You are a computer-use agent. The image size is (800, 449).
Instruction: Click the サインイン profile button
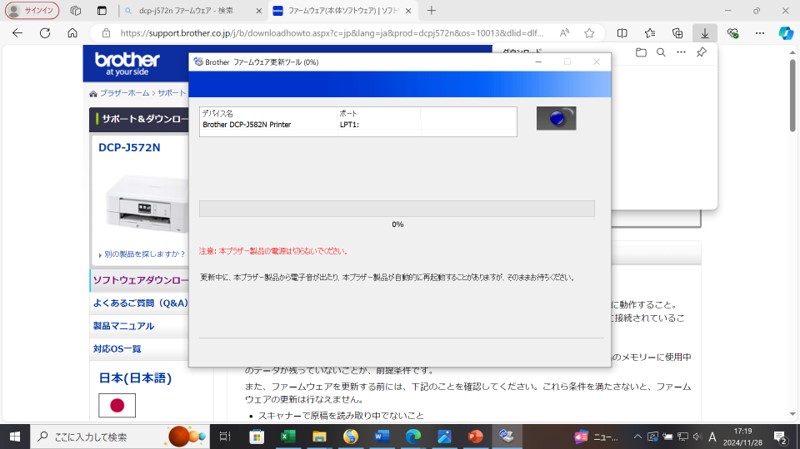(32, 10)
